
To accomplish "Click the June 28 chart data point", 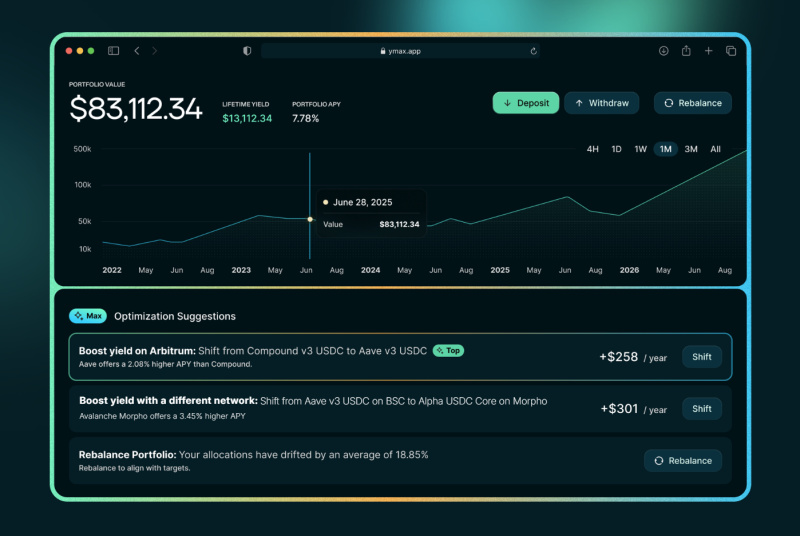I will click(310, 219).
